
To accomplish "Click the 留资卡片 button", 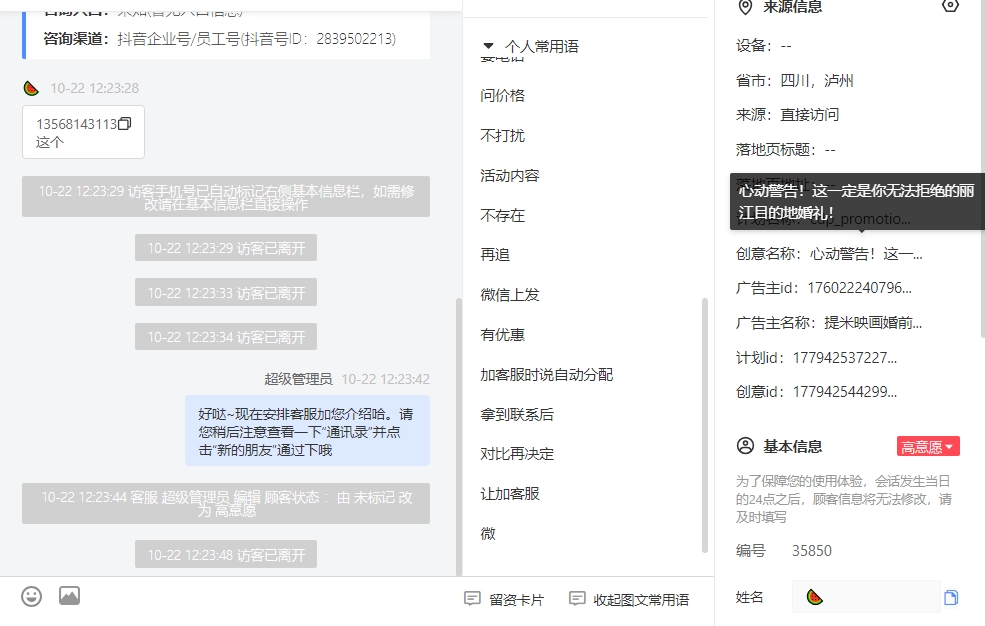I will (x=504, y=600).
